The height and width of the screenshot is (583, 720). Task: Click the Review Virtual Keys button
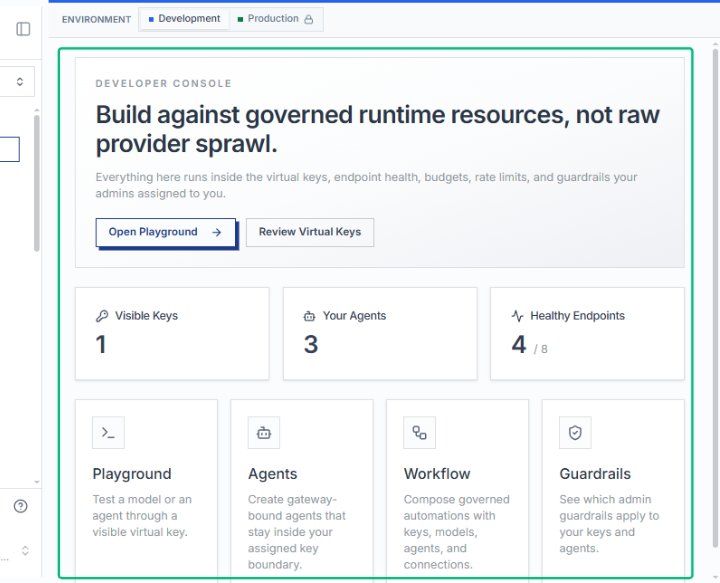310,232
